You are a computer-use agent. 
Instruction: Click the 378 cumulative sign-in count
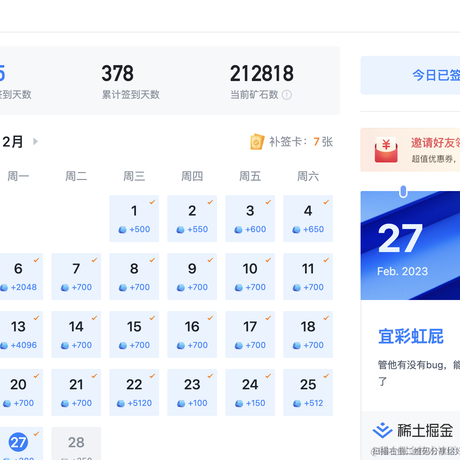coord(118,73)
